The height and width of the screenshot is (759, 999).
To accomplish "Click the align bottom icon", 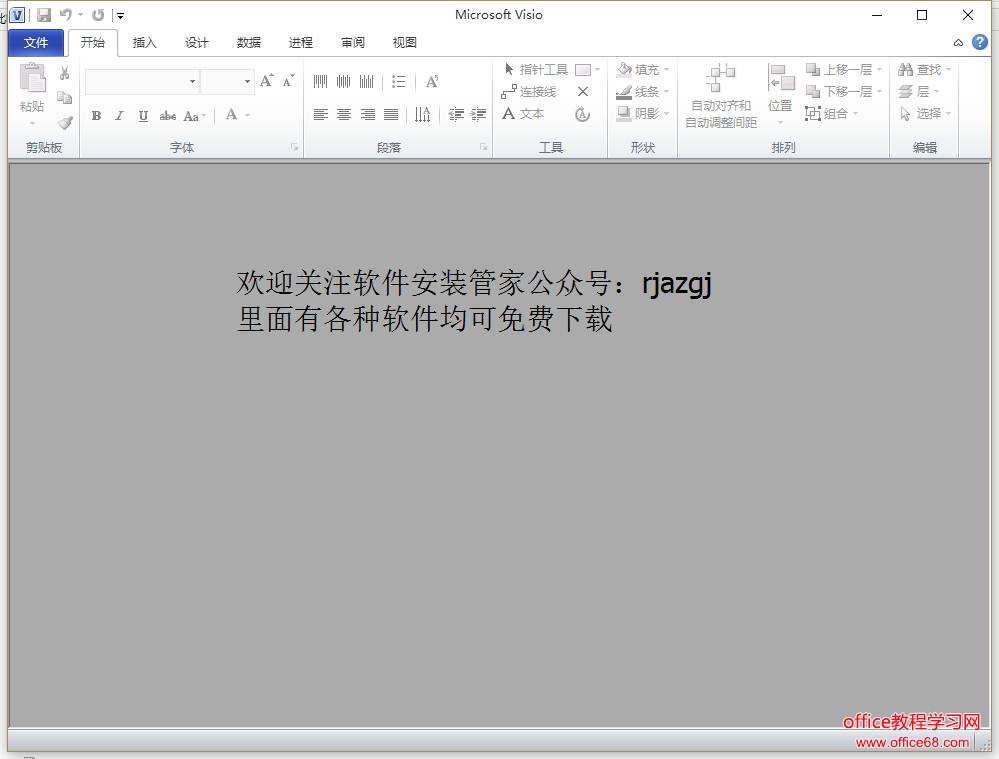I will [366, 81].
